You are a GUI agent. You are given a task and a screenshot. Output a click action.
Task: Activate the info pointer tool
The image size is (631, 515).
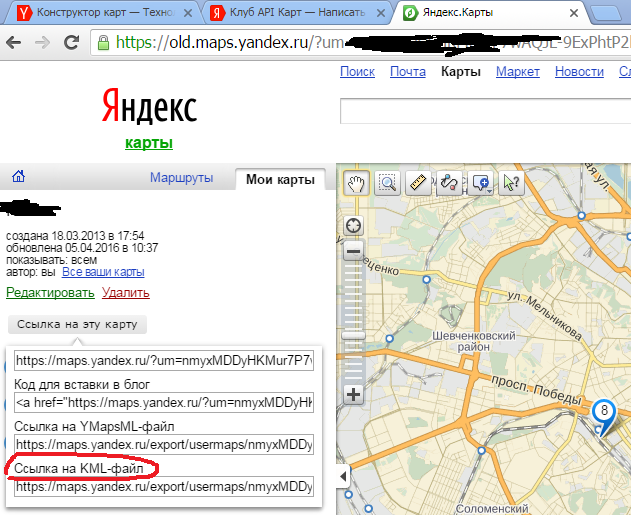pos(512,182)
